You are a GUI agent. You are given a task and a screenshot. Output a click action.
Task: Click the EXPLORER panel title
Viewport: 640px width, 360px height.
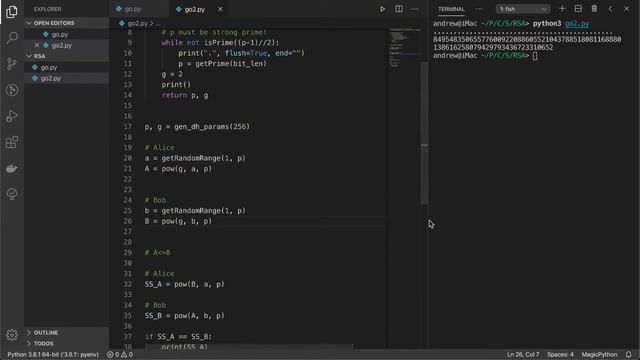48,9
